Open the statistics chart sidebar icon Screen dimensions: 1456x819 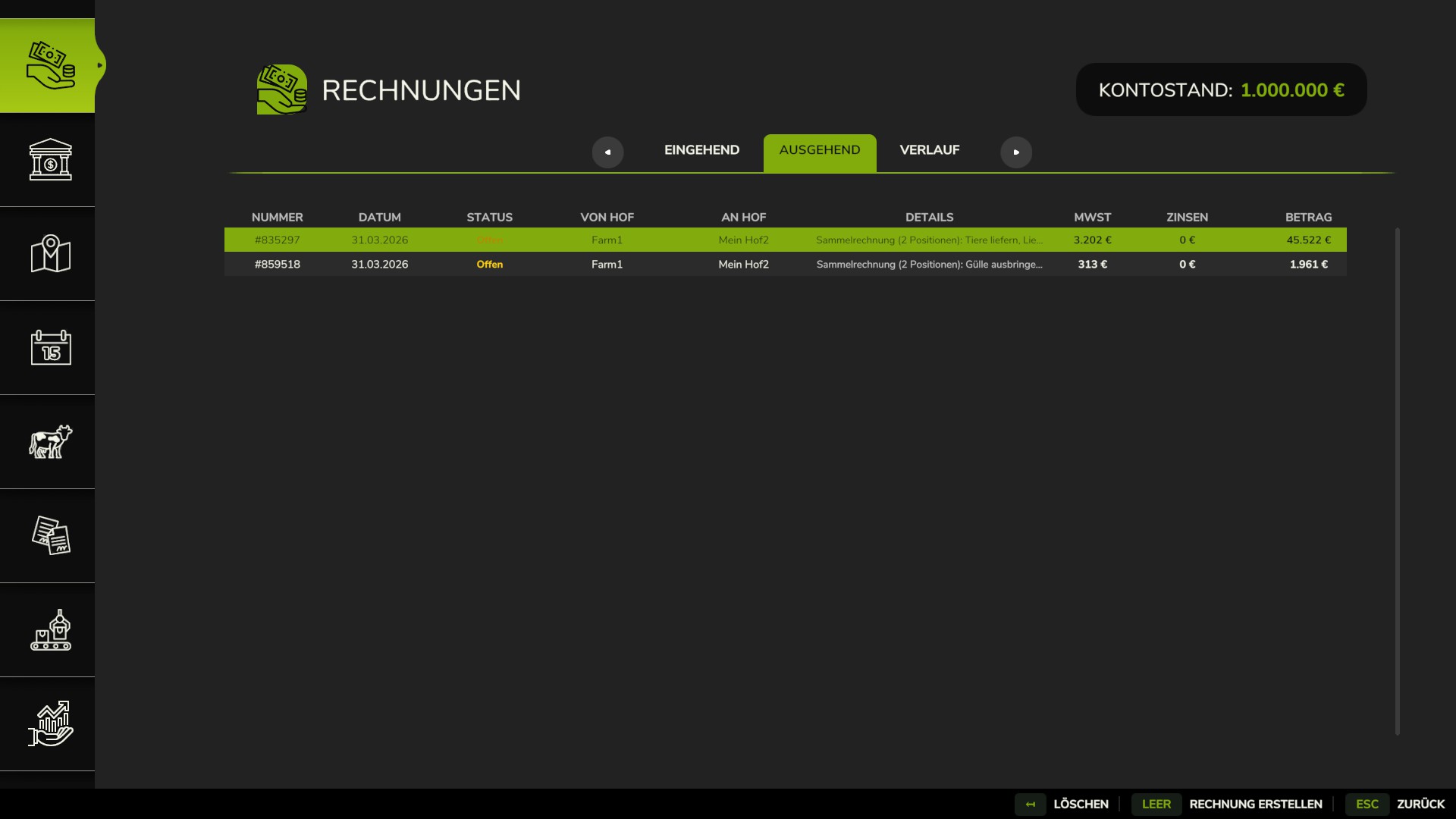coord(50,724)
